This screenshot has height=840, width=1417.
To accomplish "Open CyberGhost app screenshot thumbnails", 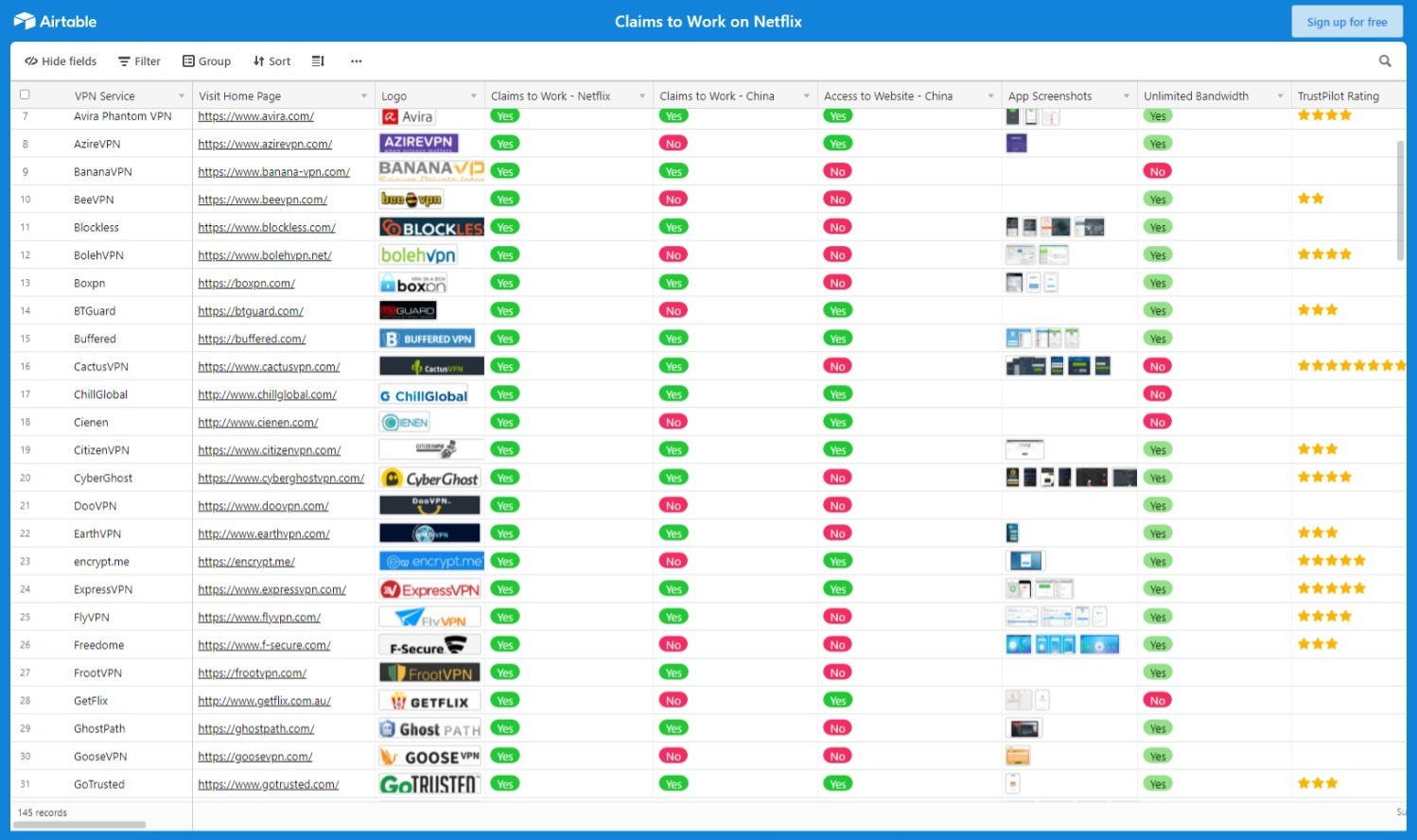I will (1072, 478).
